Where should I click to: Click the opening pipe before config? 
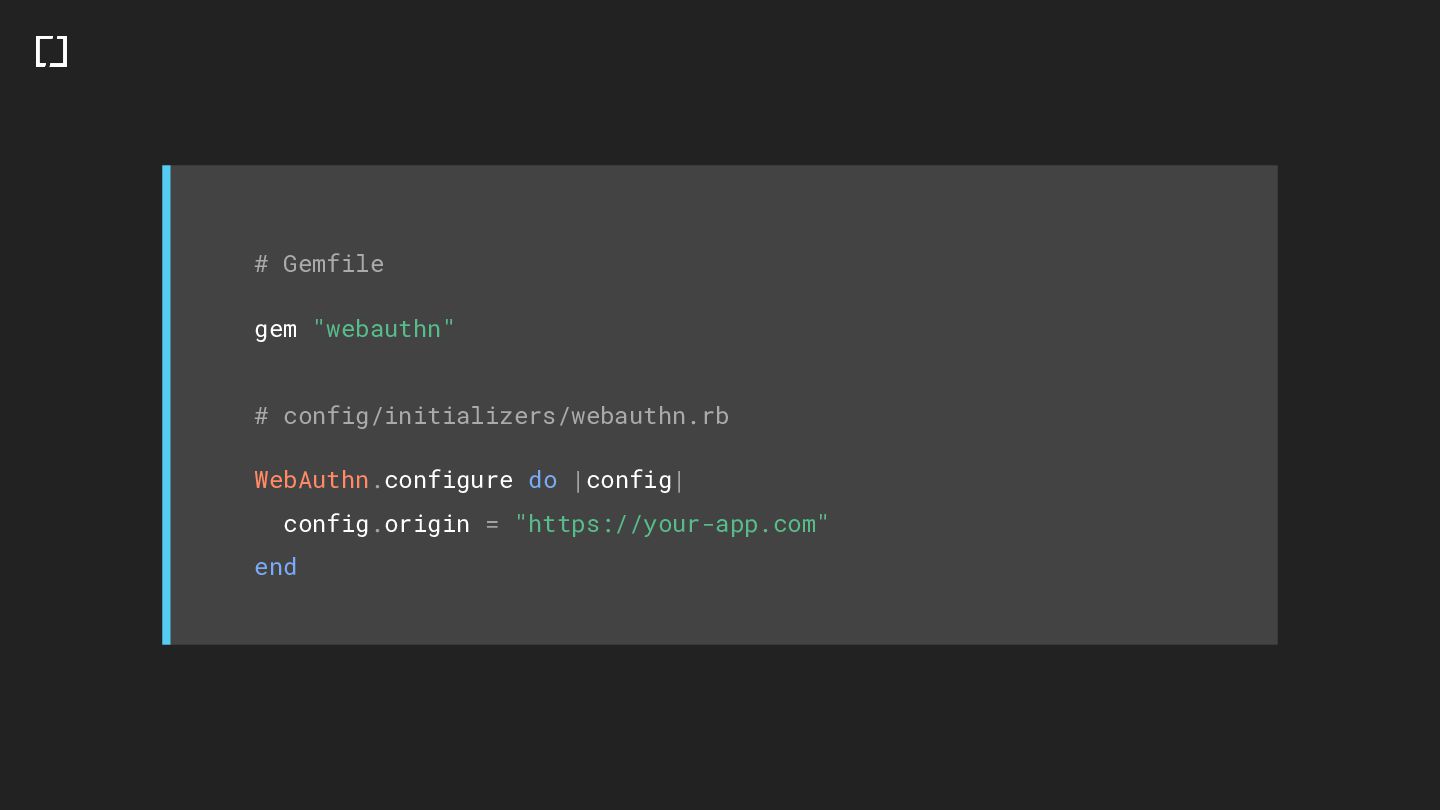[578, 480]
